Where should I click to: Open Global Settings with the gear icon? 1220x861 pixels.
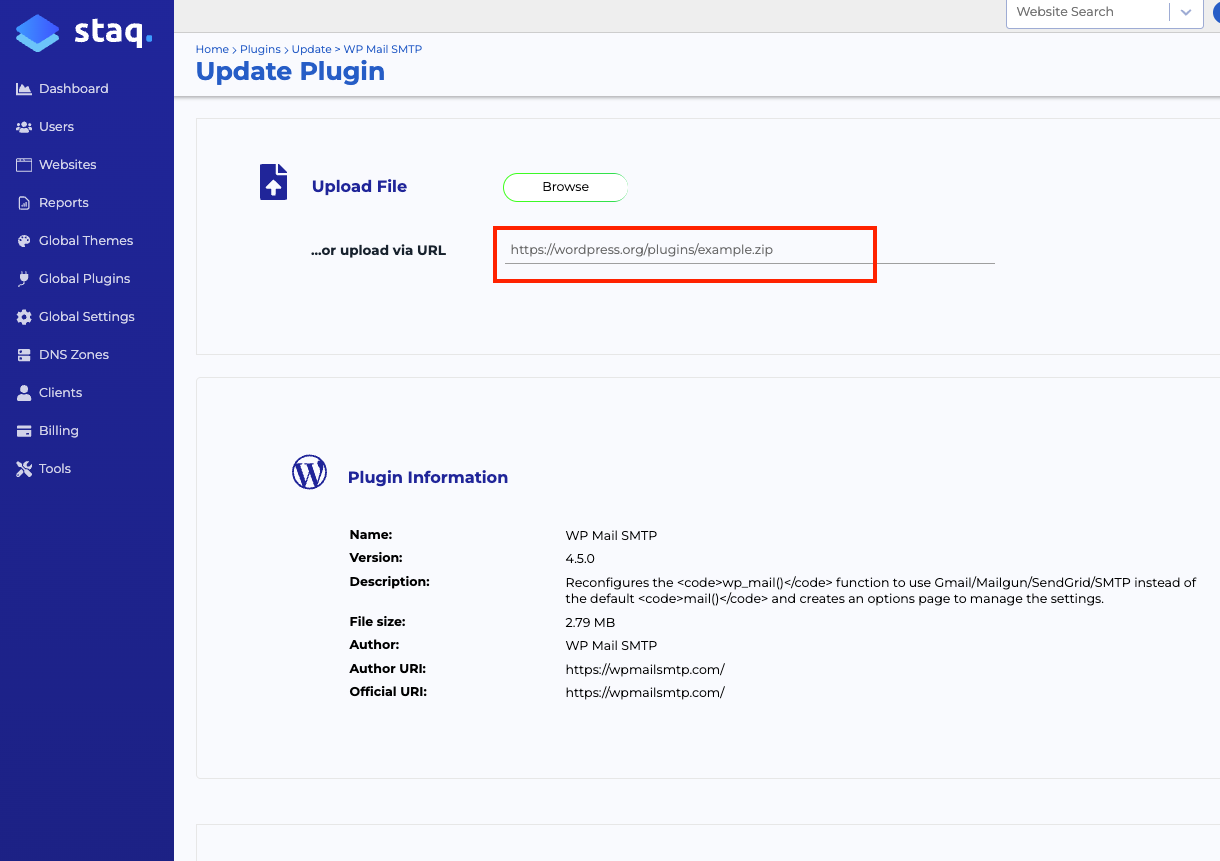point(23,316)
